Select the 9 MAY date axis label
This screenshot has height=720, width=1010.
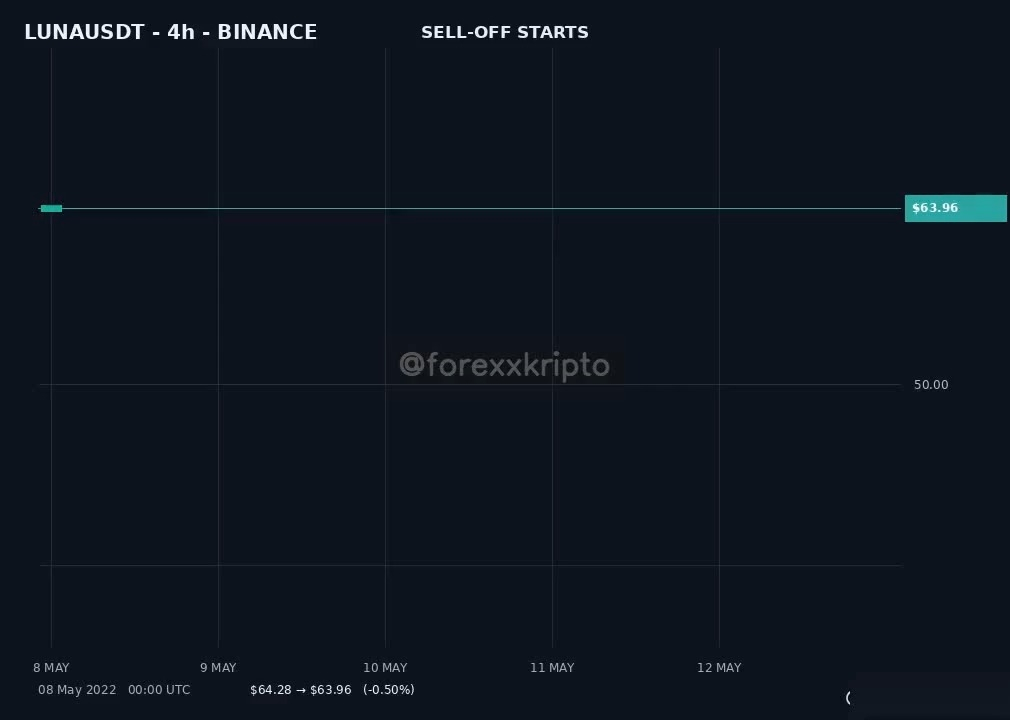[218, 668]
